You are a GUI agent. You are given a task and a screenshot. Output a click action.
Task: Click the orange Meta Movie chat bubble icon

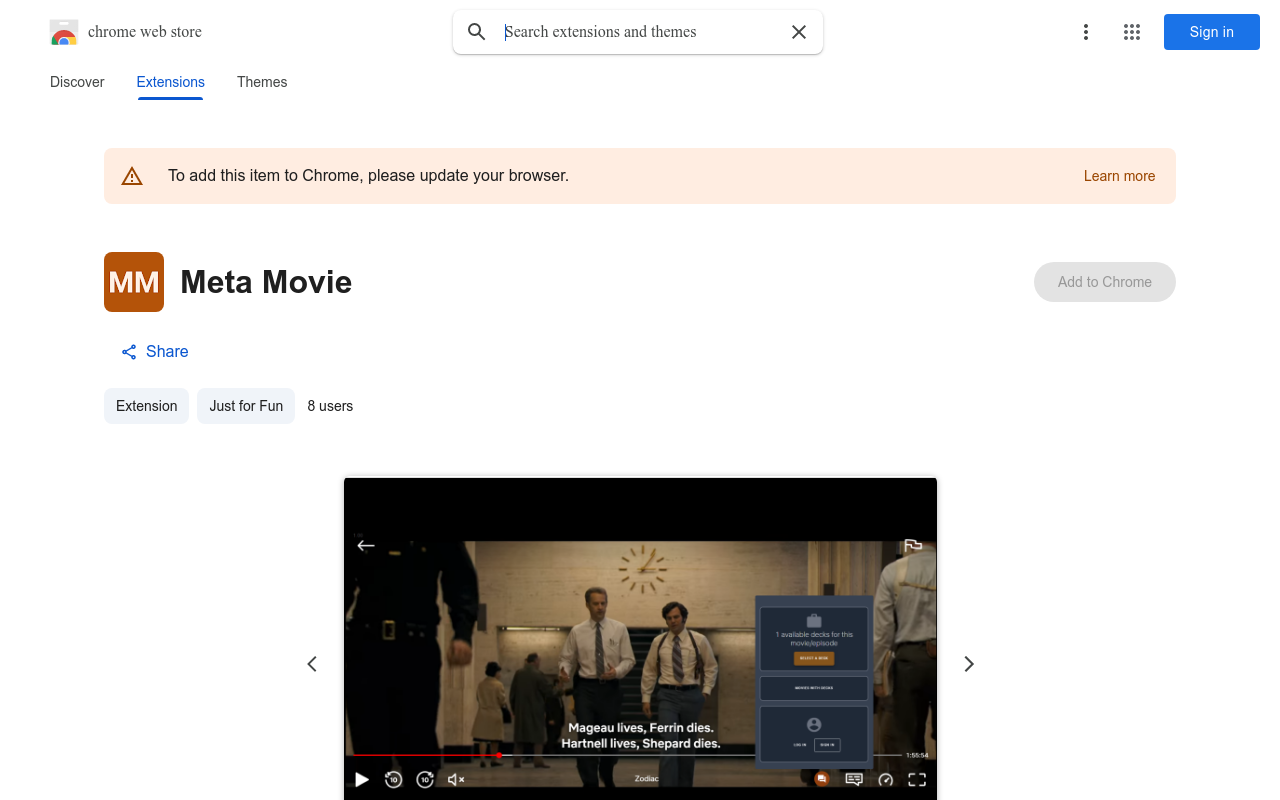tap(821, 779)
